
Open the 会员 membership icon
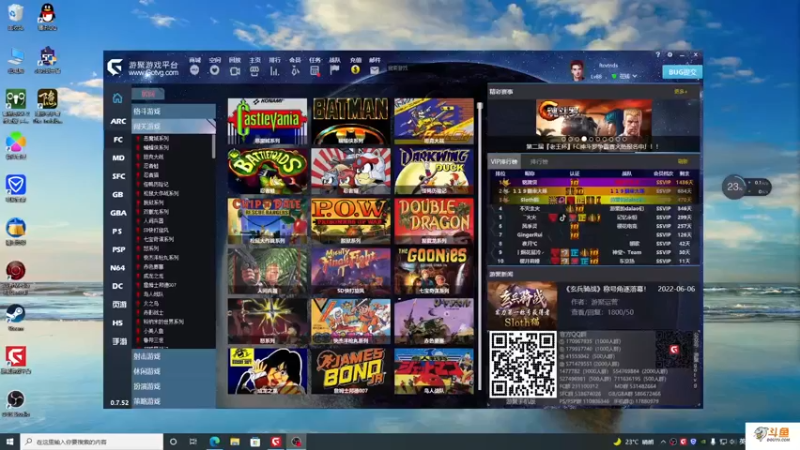click(x=295, y=71)
